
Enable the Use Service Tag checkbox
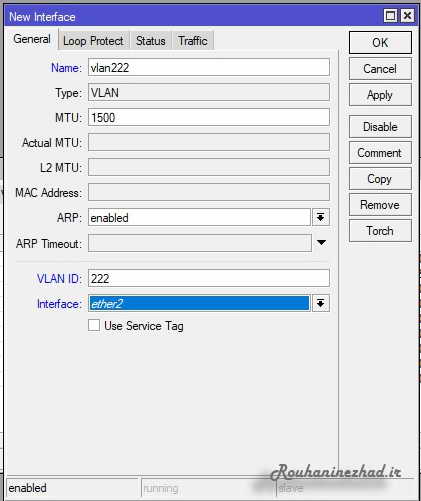click(x=94, y=325)
